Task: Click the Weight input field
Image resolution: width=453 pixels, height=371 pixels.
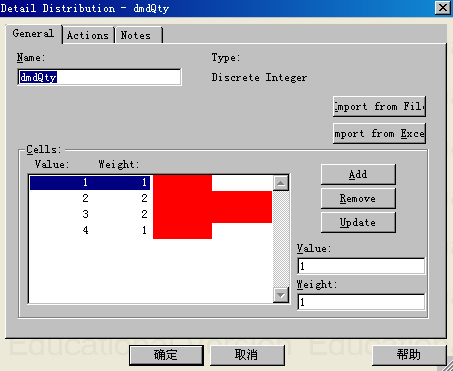Action: [361, 302]
